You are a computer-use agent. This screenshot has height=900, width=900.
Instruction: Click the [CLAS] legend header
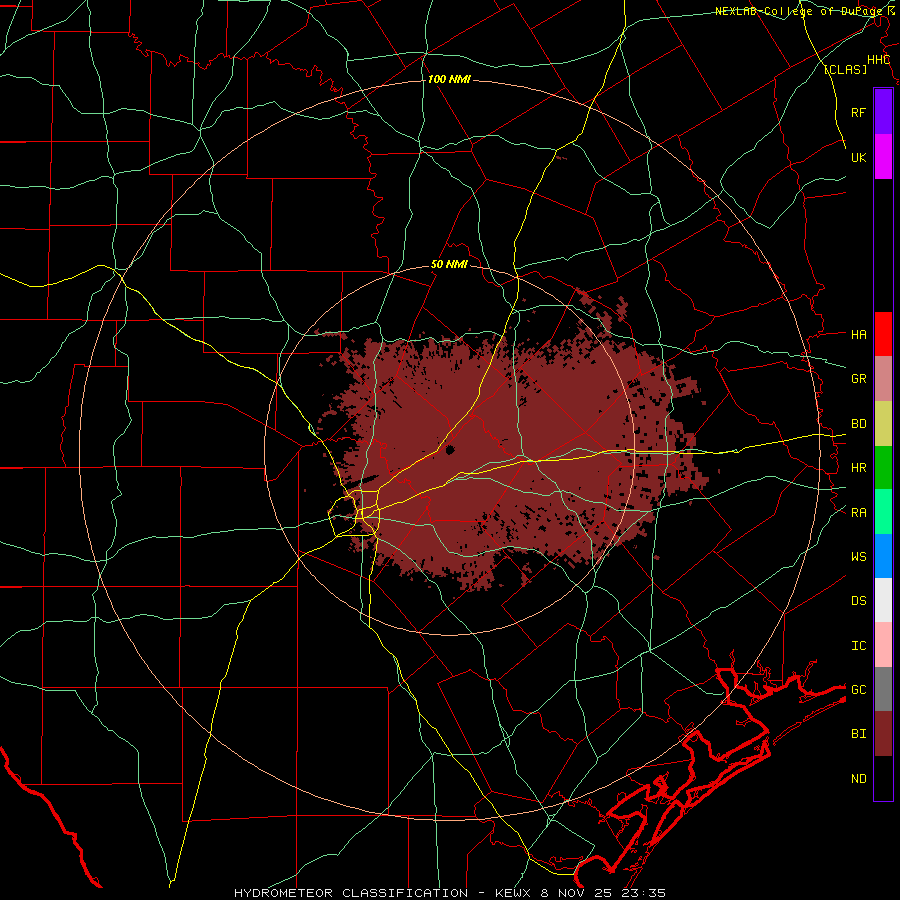tap(845, 69)
